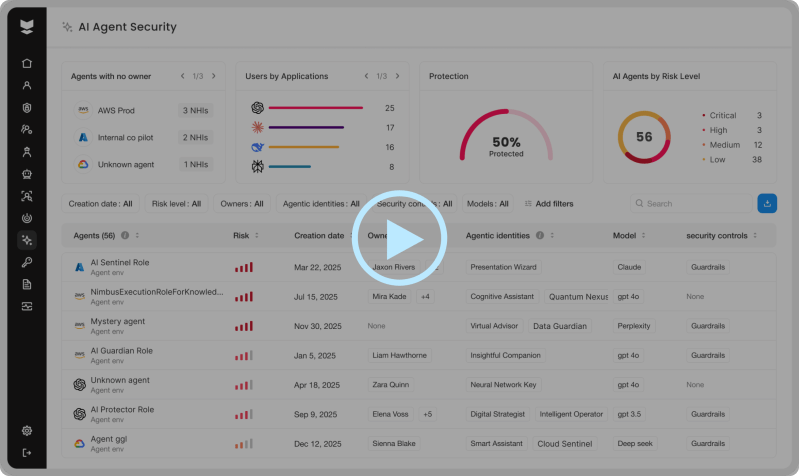Click the Cloud Sentinel identity tag

point(565,443)
